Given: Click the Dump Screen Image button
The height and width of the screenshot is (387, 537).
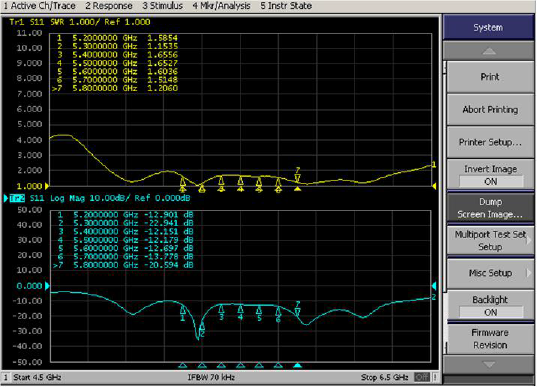Looking at the screenshot, I should 490,208.
